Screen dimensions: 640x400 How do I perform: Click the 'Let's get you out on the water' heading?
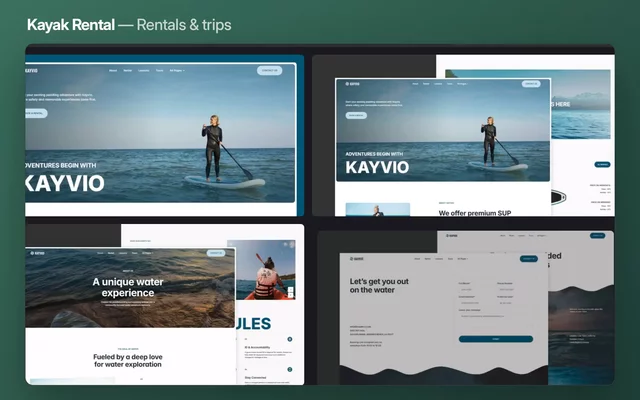click(379, 286)
